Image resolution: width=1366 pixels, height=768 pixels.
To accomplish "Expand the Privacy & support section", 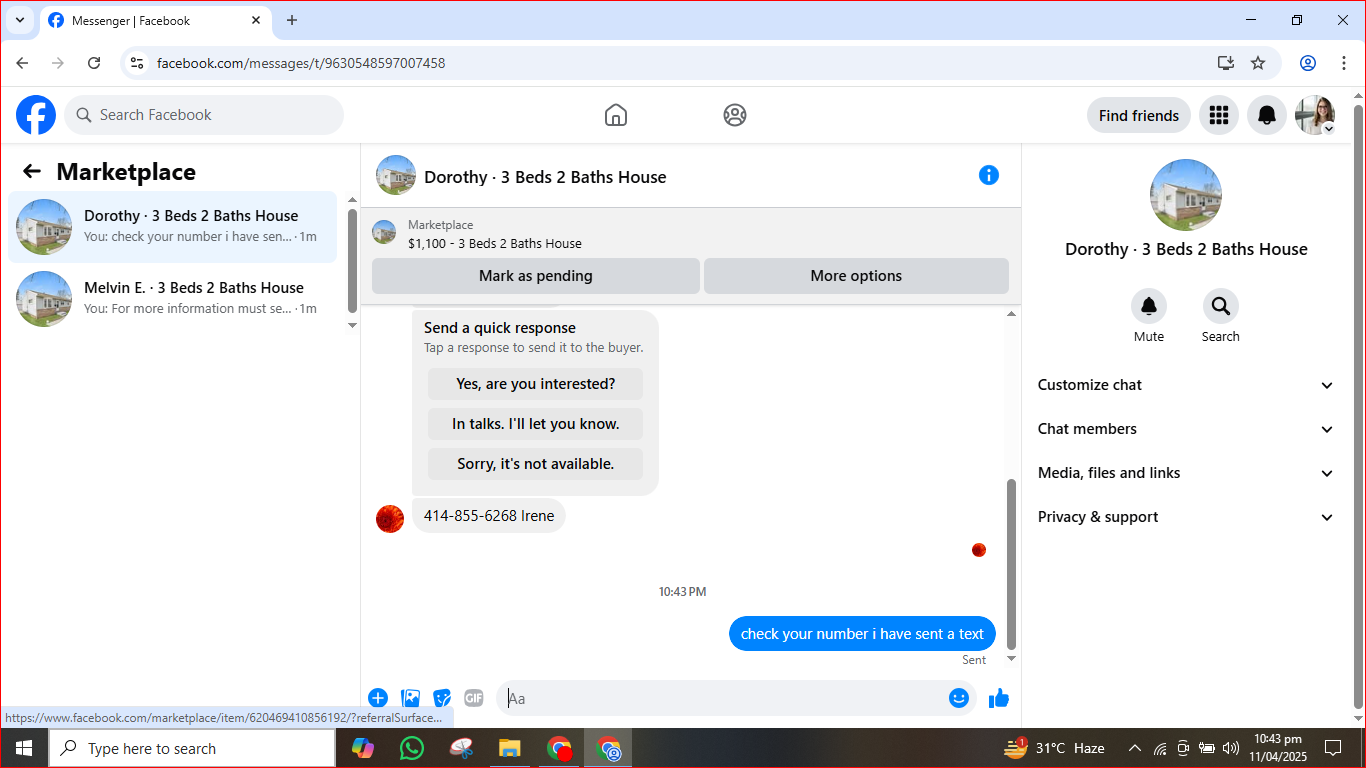I will (1186, 517).
